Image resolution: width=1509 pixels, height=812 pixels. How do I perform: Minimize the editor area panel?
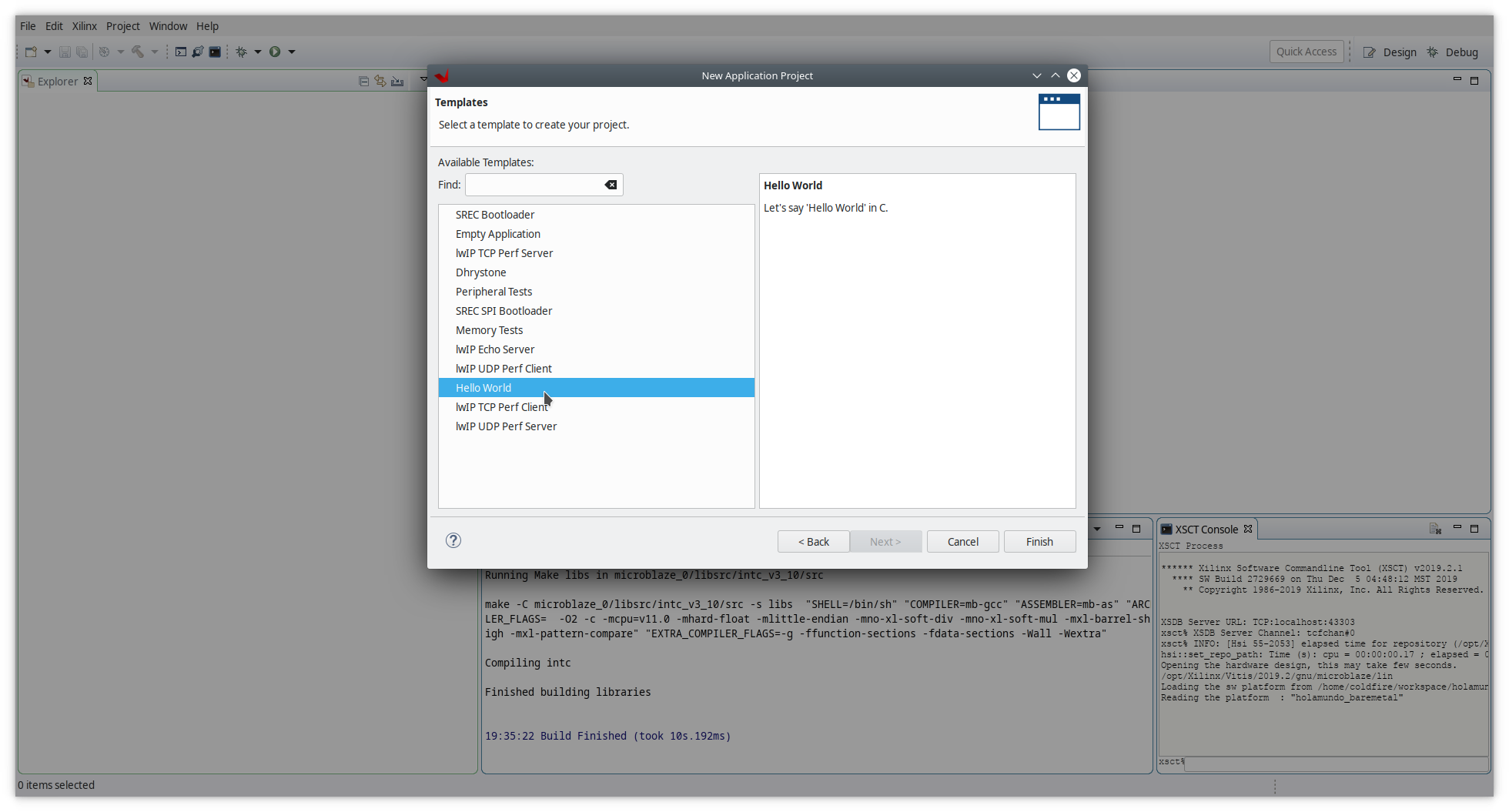coord(1457,80)
